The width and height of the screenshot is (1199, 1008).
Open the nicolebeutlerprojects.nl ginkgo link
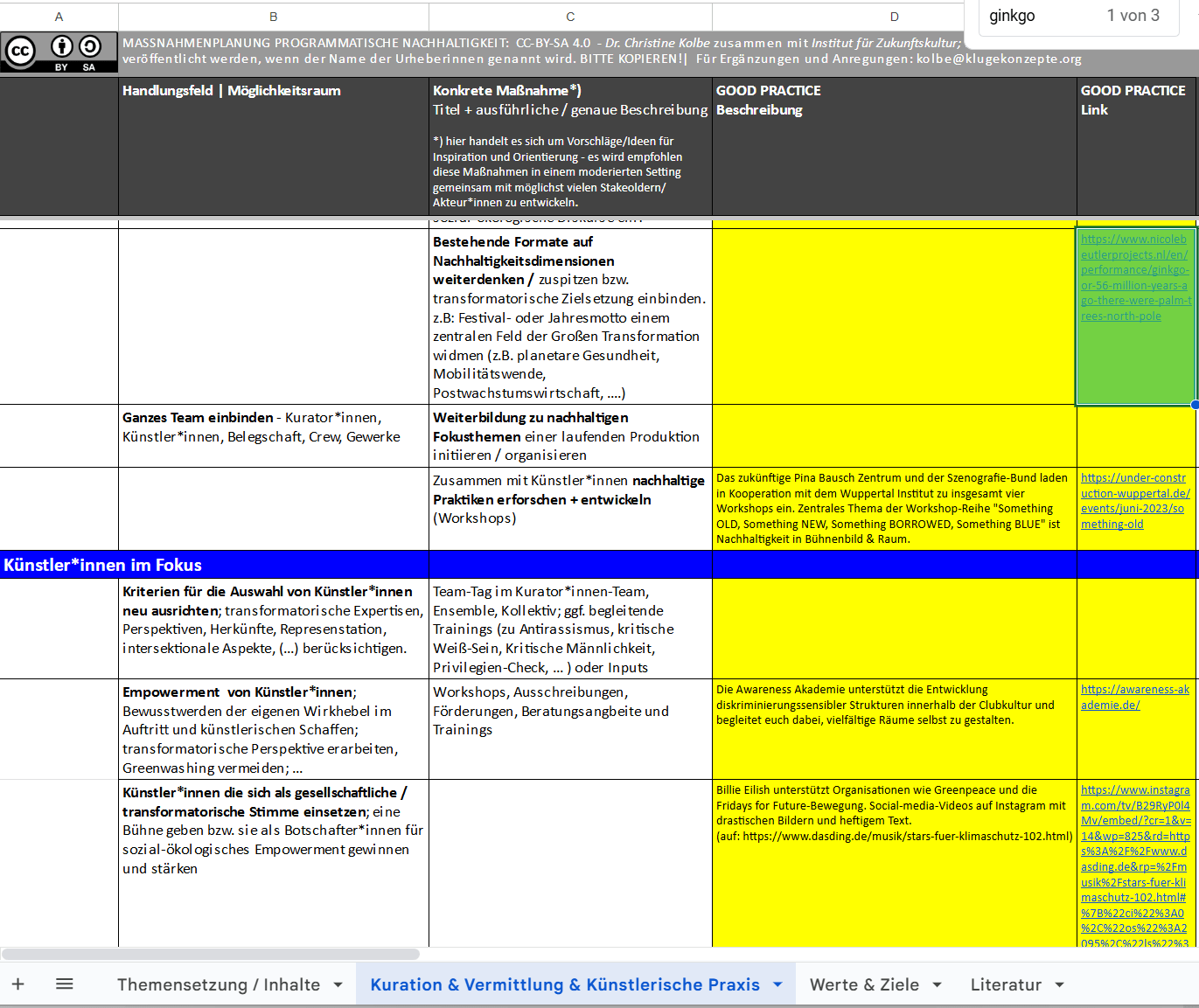(x=1135, y=277)
